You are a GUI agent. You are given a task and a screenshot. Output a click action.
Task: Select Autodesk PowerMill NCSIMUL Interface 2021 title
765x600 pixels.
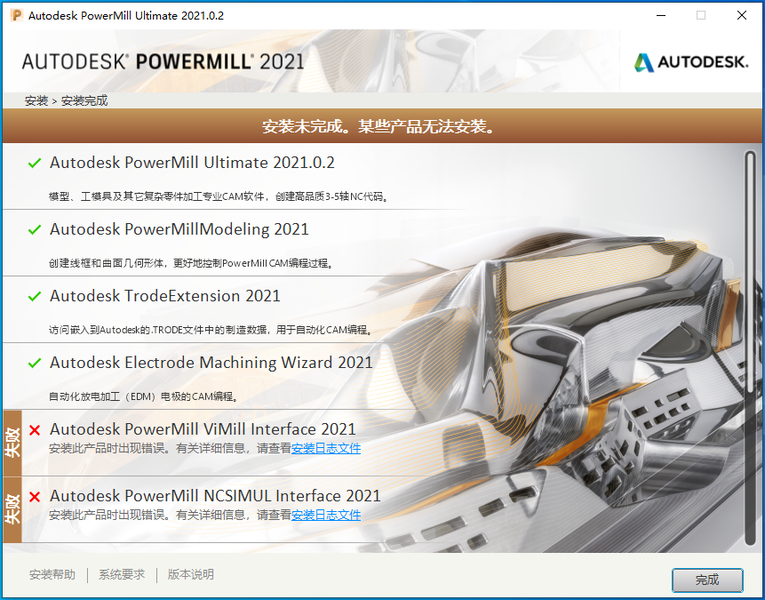click(215, 496)
